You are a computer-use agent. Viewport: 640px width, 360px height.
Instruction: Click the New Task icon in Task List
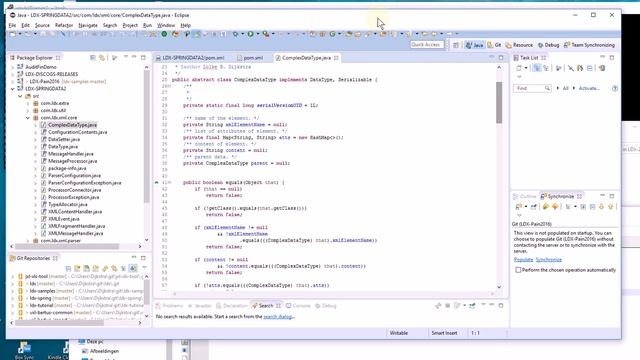(519, 68)
